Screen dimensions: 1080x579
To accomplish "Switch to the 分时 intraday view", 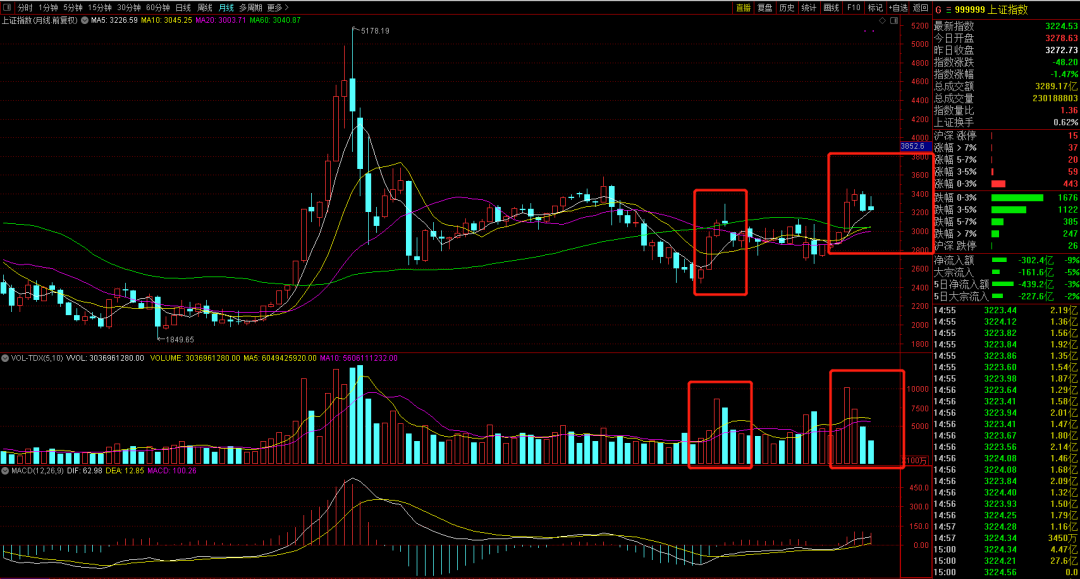I will pos(25,8).
